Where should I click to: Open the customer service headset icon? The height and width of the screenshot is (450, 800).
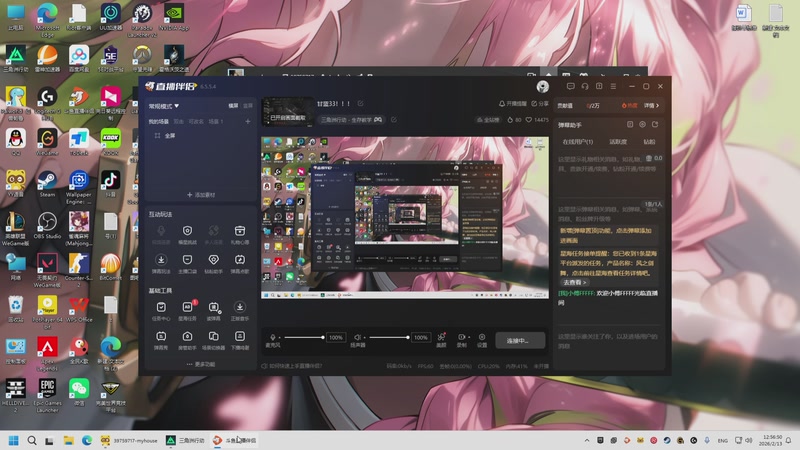click(x=585, y=86)
